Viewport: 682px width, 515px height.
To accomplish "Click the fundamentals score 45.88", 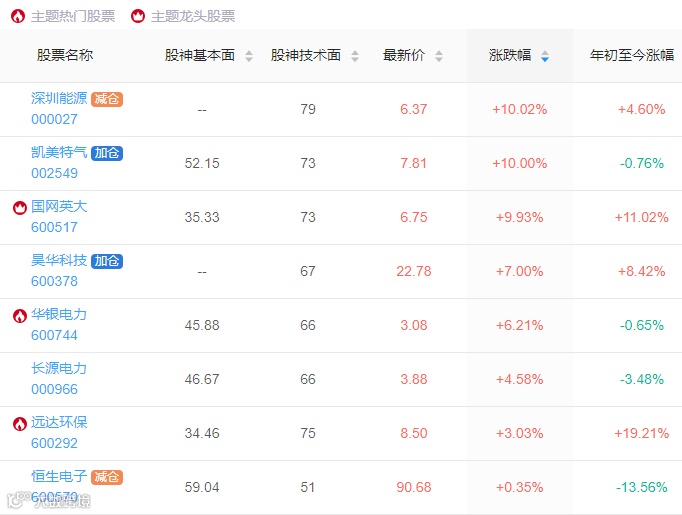I will click(x=202, y=325).
